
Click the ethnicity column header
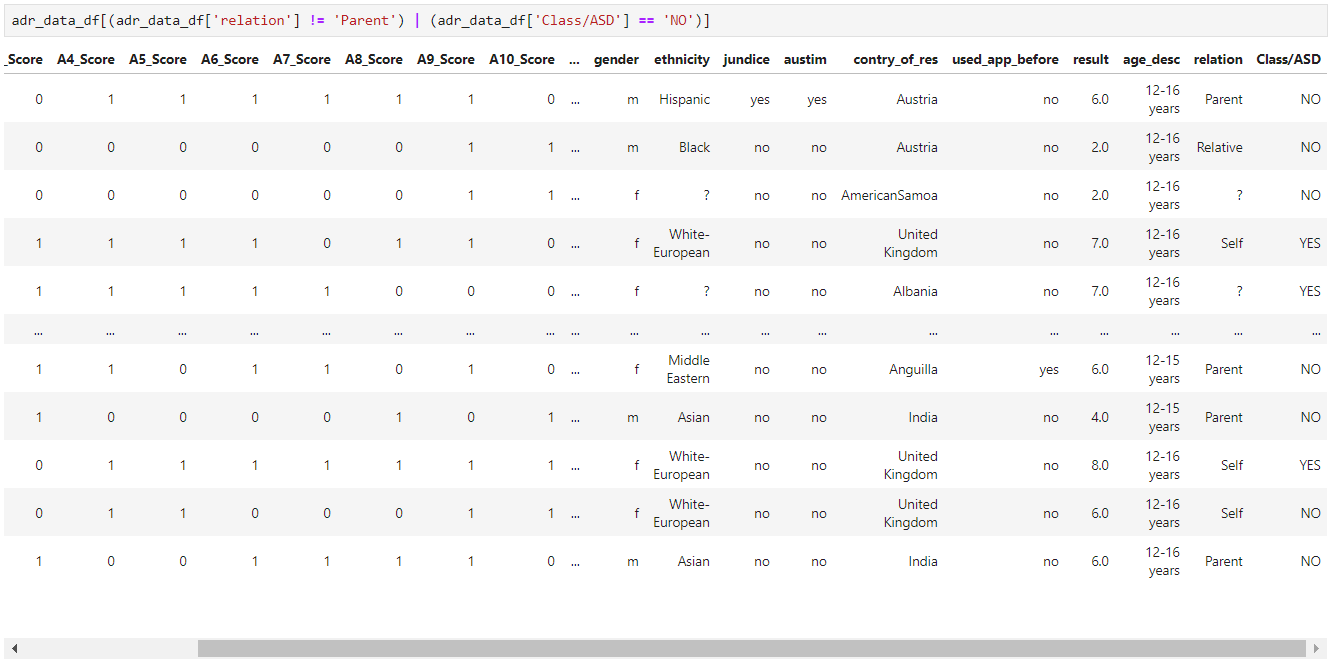[x=681, y=59]
